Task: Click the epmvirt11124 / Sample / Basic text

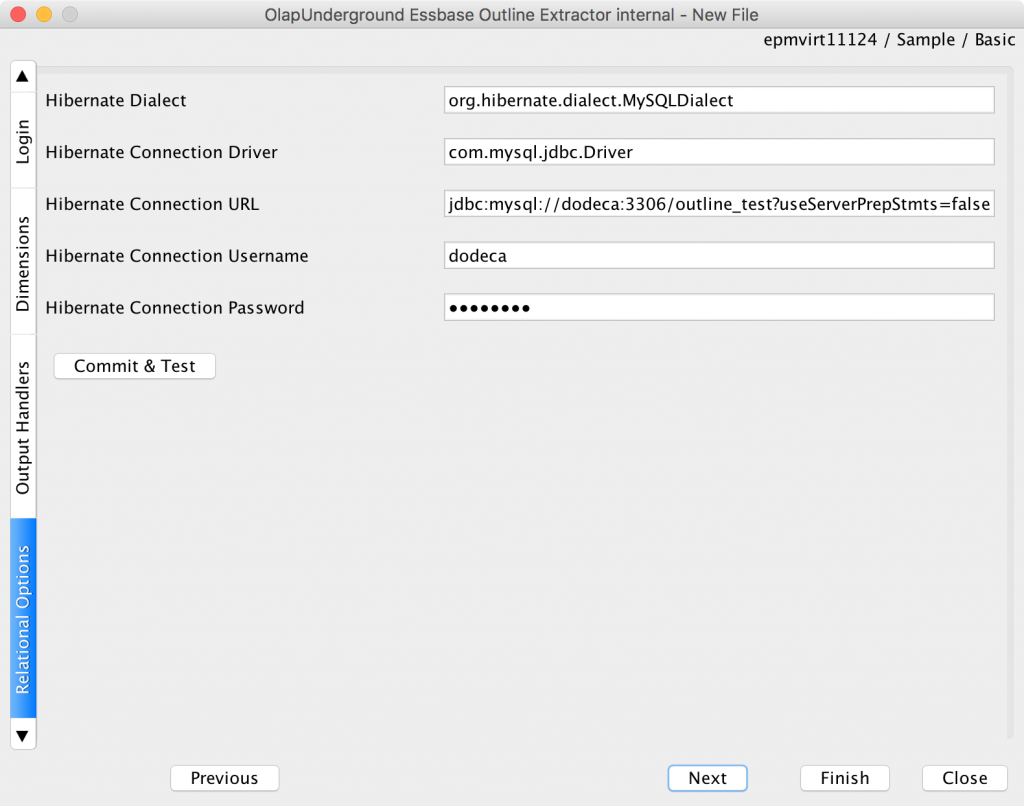Action: [x=889, y=40]
